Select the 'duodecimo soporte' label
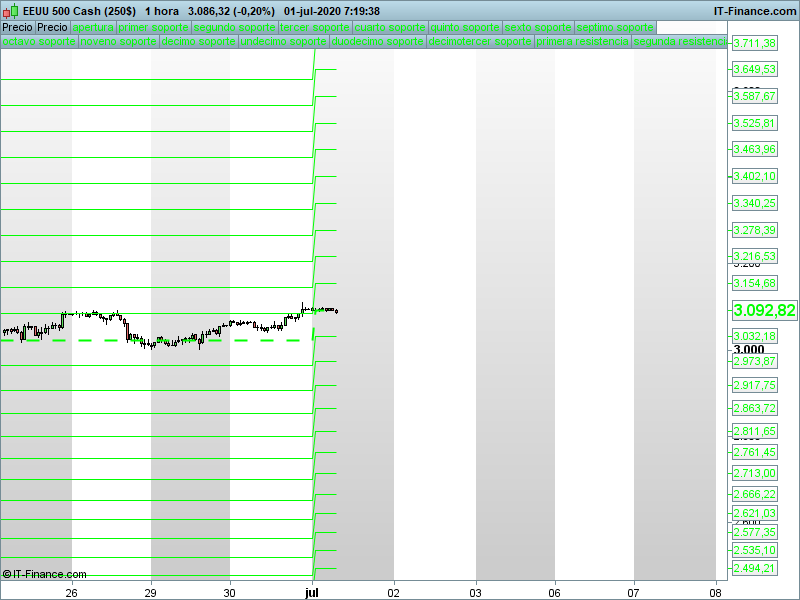Screen dimensions: 800x600 (x=378, y=41)
